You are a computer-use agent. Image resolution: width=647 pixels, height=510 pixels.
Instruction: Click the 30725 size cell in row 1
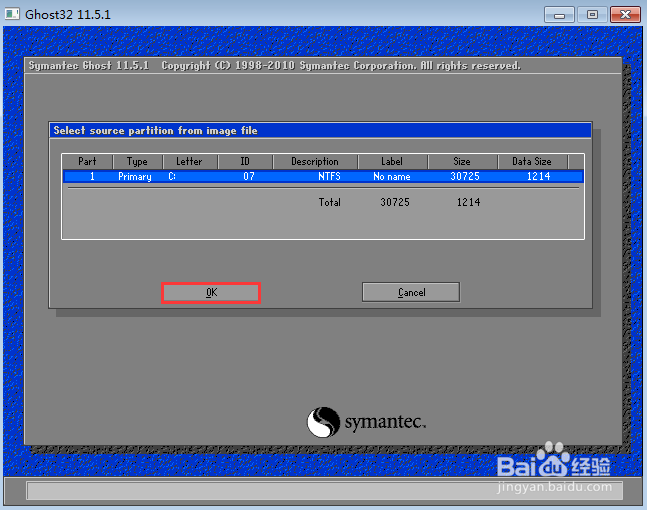(465, 177)
